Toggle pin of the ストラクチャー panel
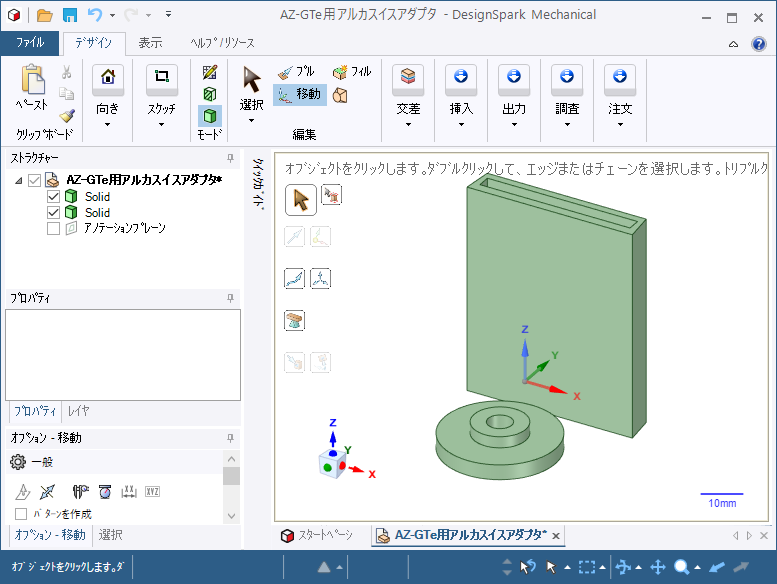Viewport: 777px width, 584px height. tap(230, 158)
